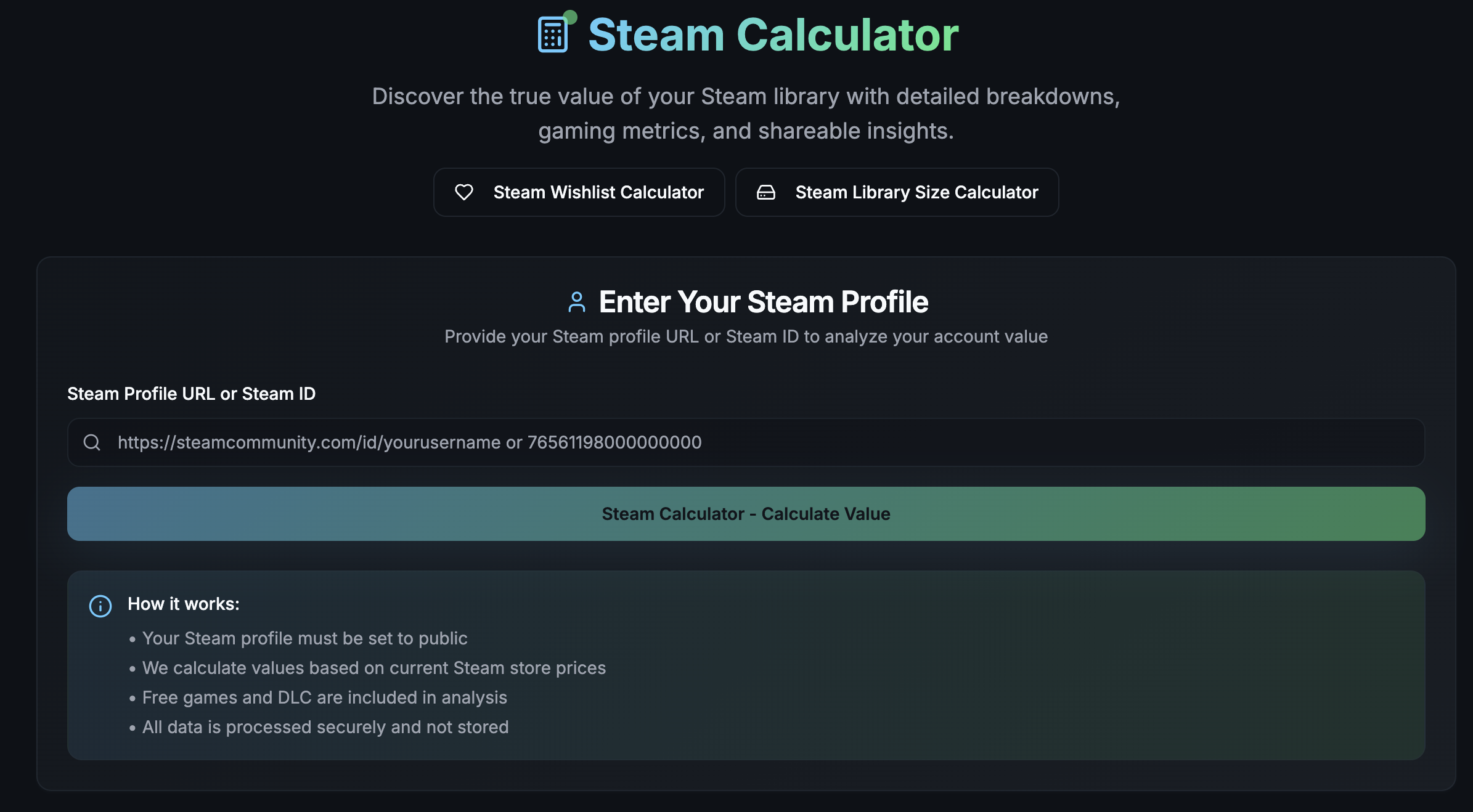
Task: Click the magnifier icon in the search field
Action: [x=92, y=442]
